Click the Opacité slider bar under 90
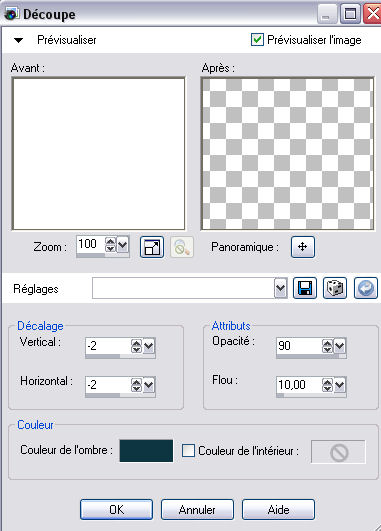 tap(311, 356)
